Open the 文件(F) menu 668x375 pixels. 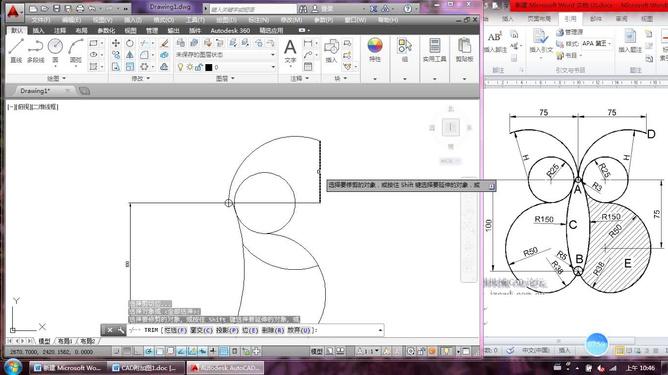[x=40, y=20]
